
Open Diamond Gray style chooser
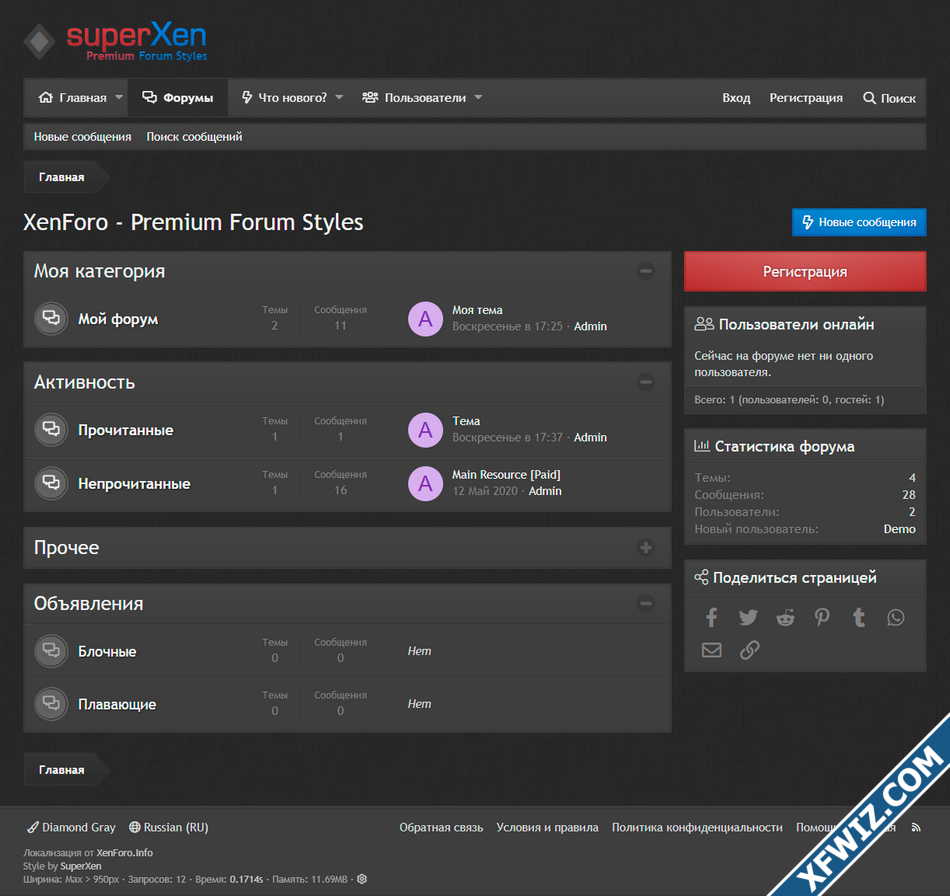71,828
